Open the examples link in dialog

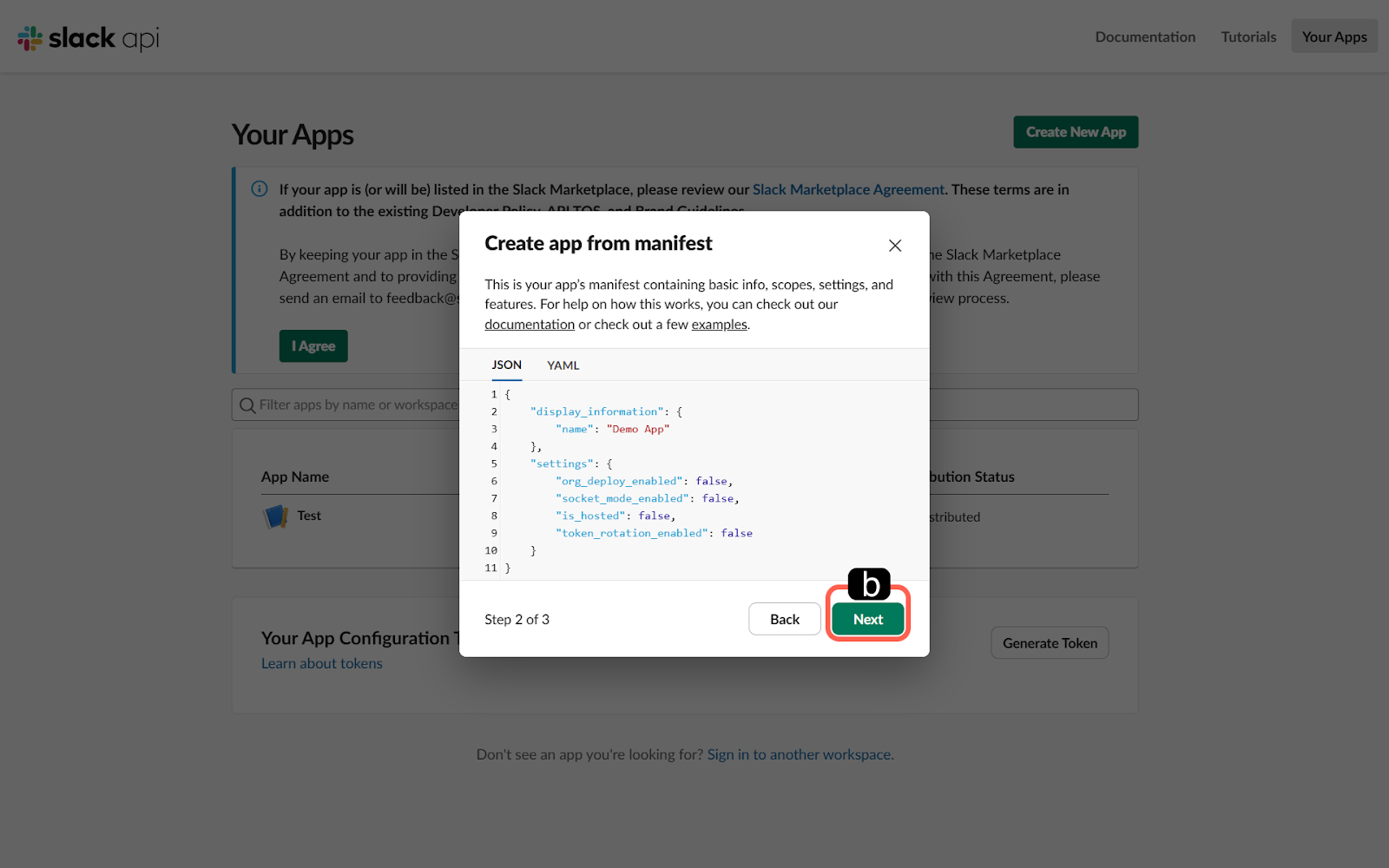point(719,325)
